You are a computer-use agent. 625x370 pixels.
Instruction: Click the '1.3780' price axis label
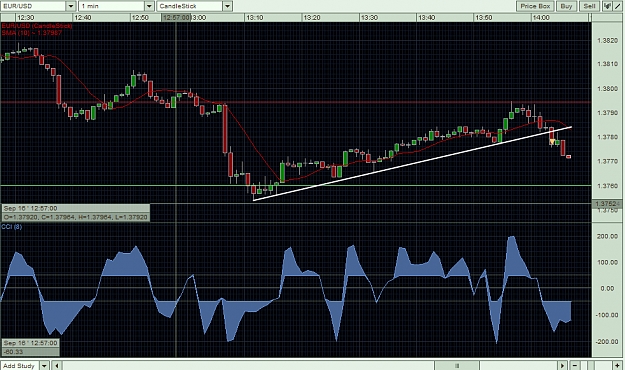(x=607, y=137)
